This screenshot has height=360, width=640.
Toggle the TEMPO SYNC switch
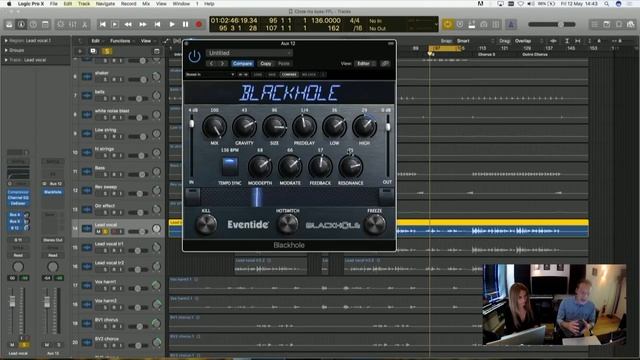[230, 167]
